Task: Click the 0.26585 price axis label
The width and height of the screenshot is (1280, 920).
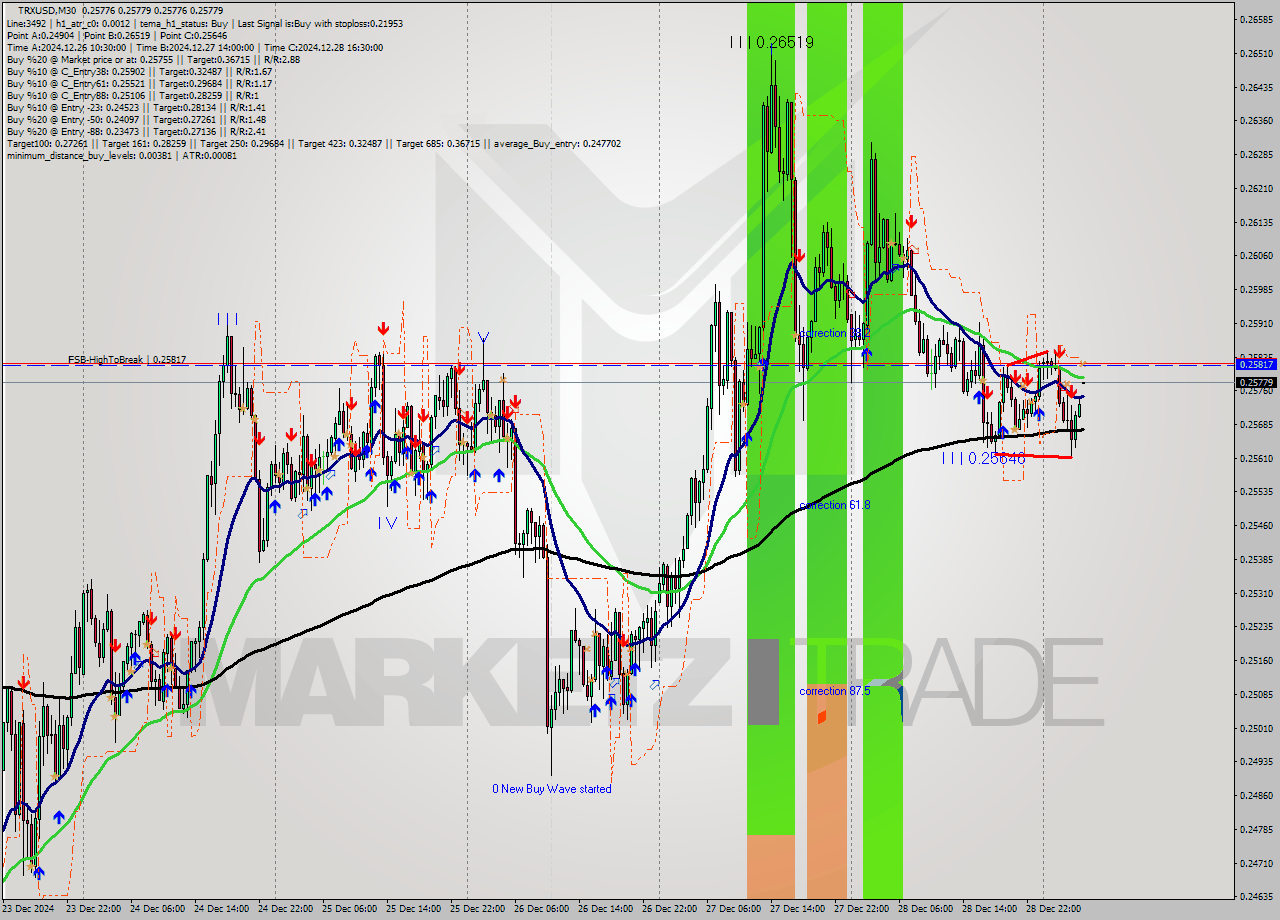Action: (x=1257, y=19)
